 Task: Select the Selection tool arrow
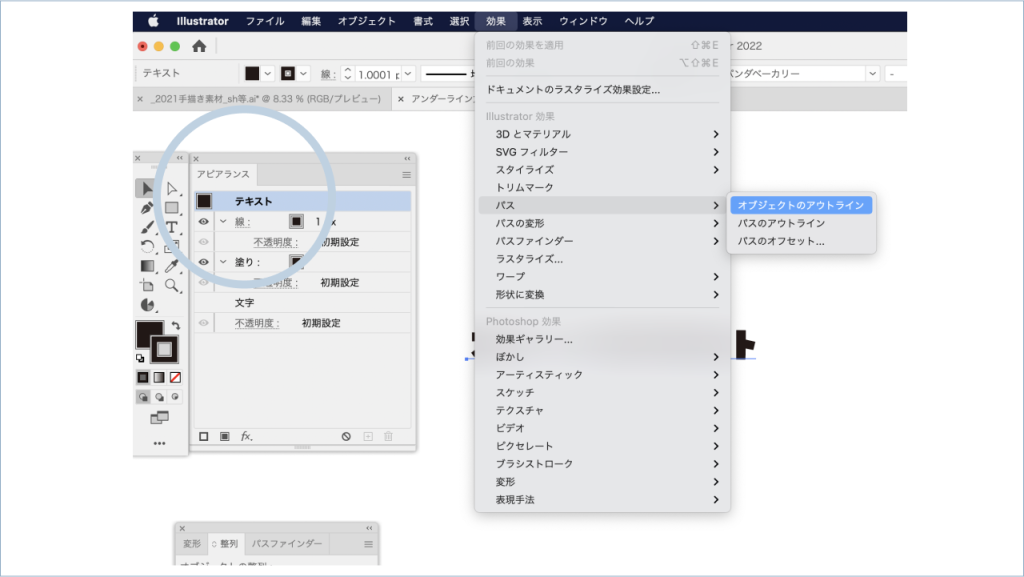pos(146,189)
